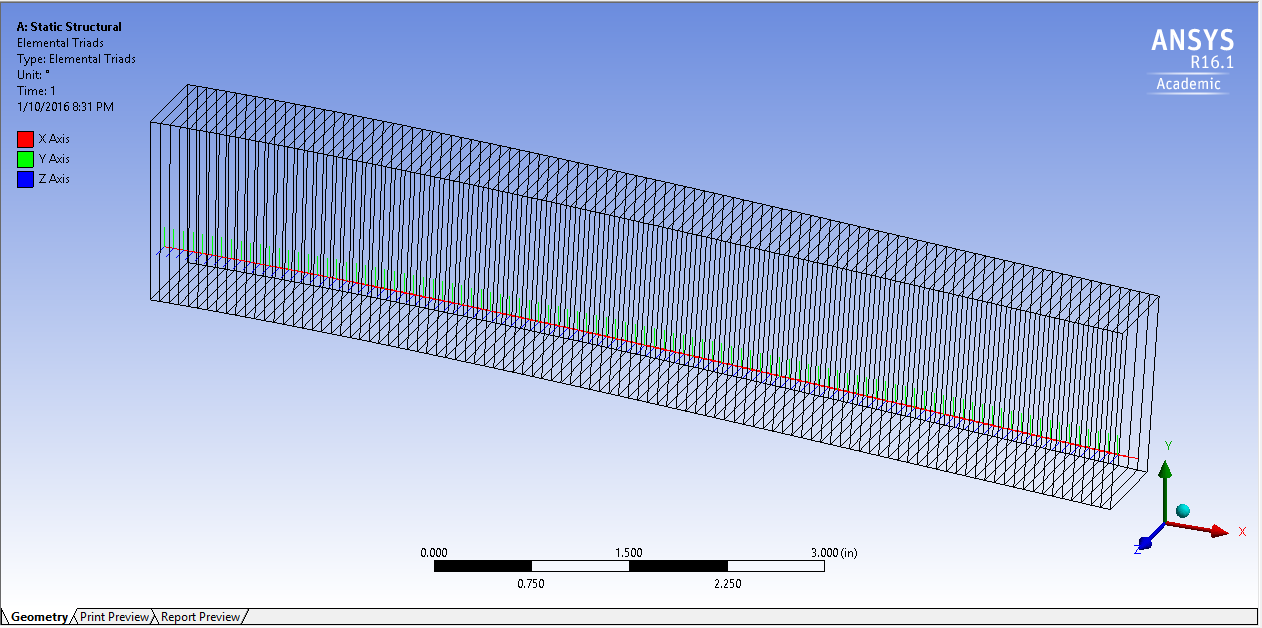This screenshot has width=1262, height=628.
Task: Click the 'Z Axis' legend label
Action: pyautogui.click(x=54, y=179)
